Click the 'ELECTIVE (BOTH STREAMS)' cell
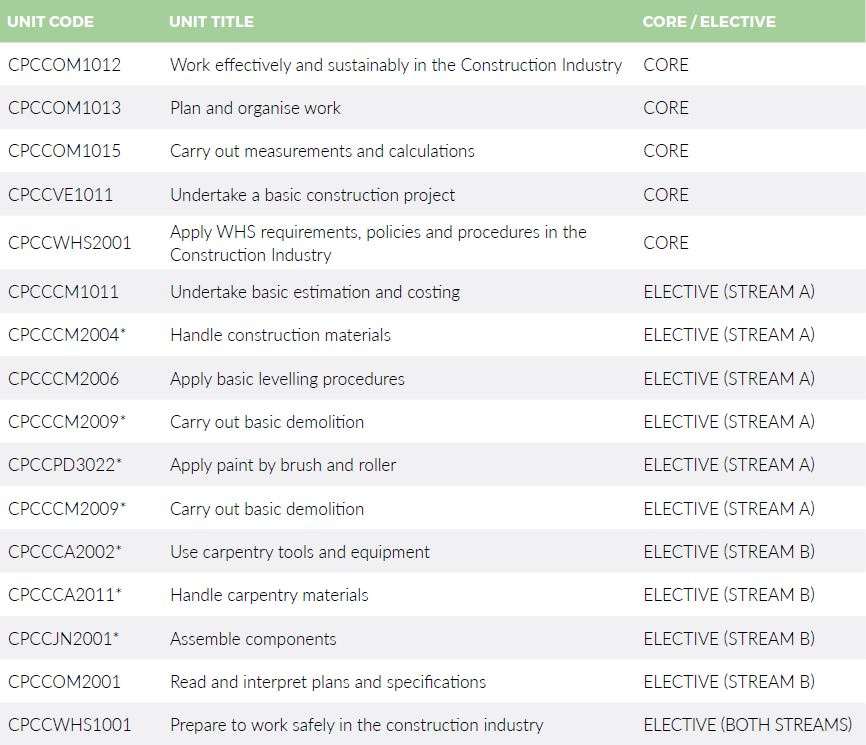 pyautogui.click(x=747, y=725)
